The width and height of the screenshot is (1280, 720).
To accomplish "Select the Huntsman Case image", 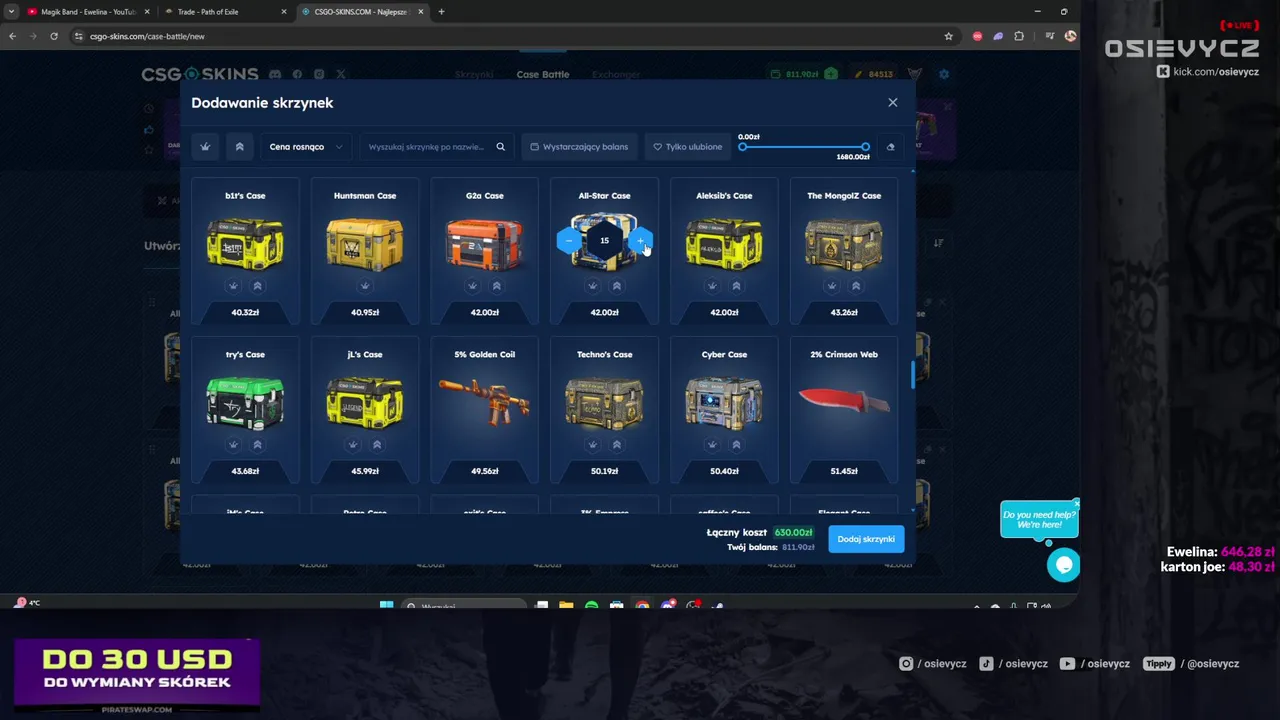I will pos(365,243).
